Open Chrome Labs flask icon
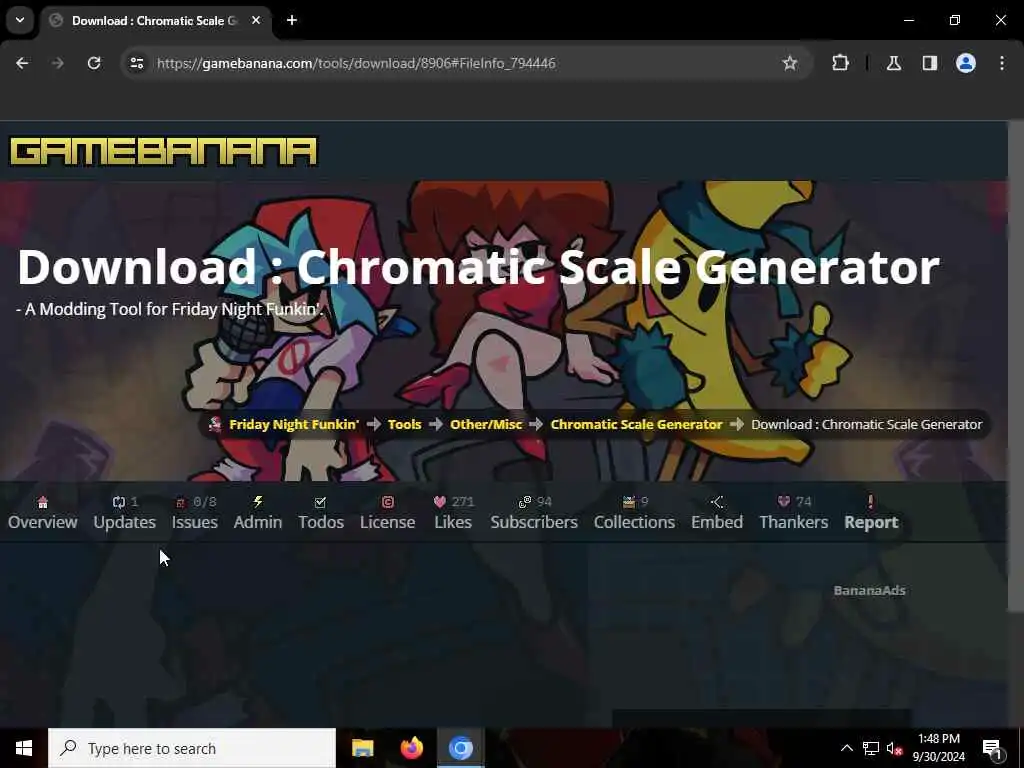The width and height of the screenshot is (1024, 768). coord(893,63)
